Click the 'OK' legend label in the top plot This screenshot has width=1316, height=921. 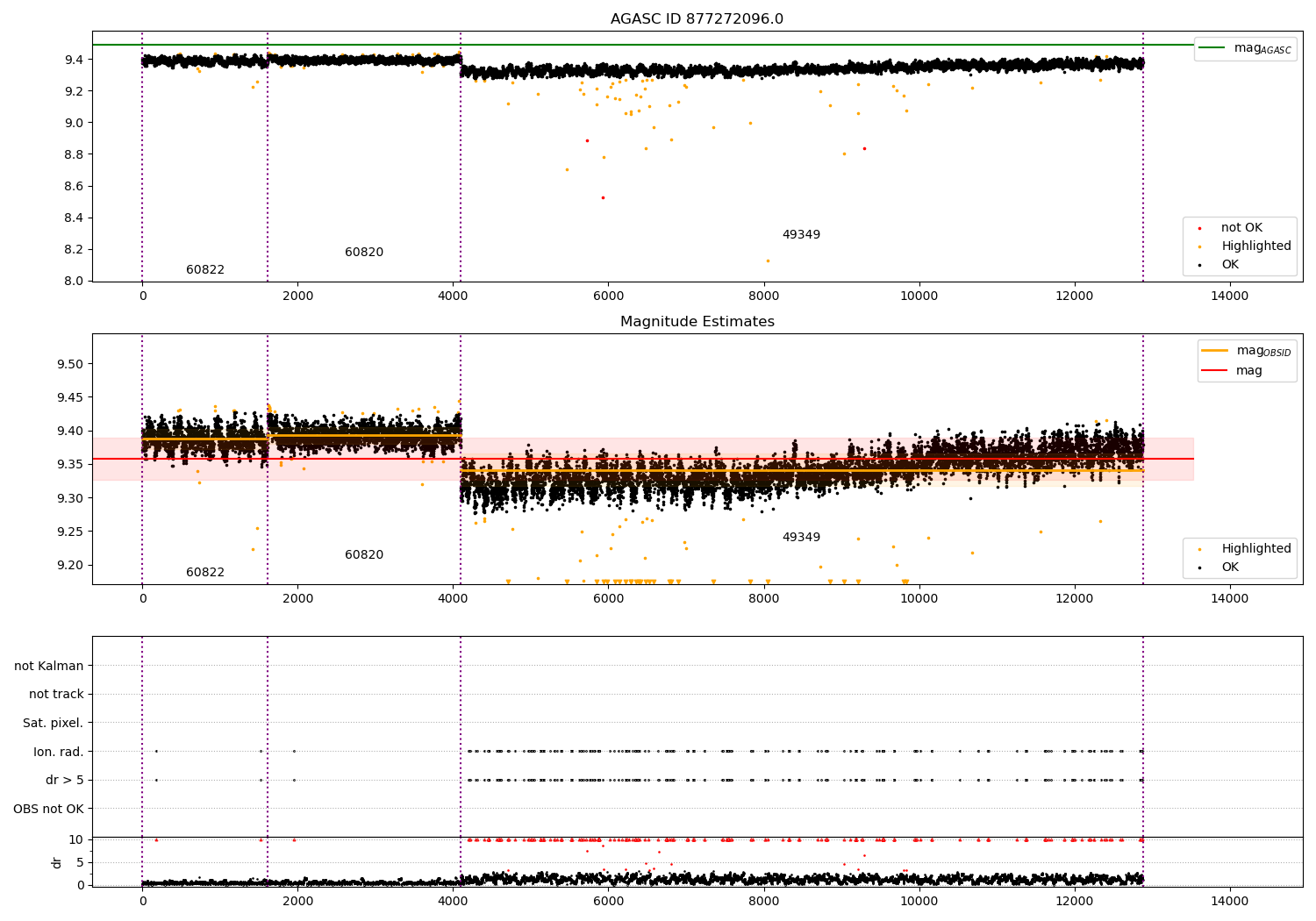1230,265
